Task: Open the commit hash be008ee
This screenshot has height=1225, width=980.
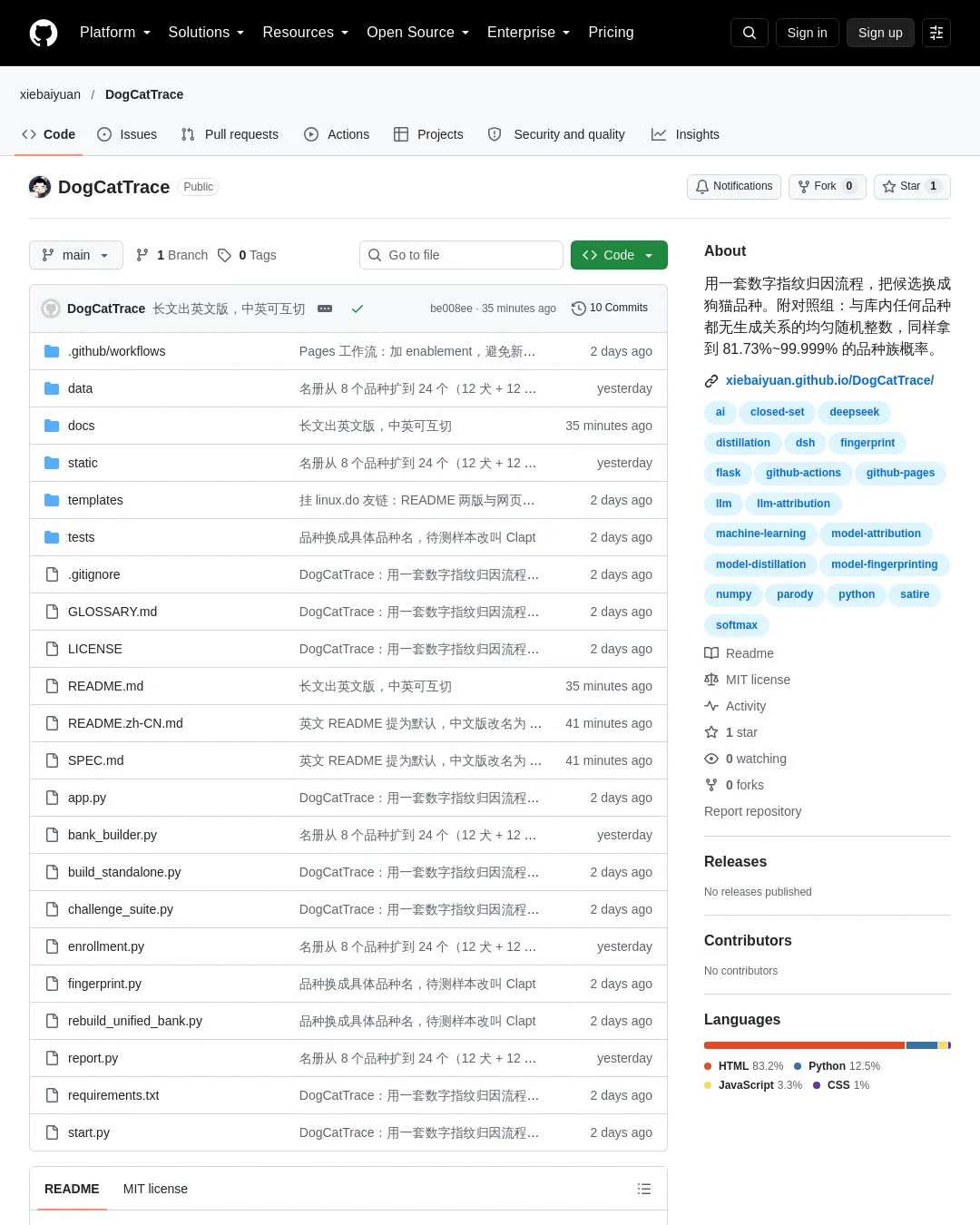Action: [x=451, y=309]
